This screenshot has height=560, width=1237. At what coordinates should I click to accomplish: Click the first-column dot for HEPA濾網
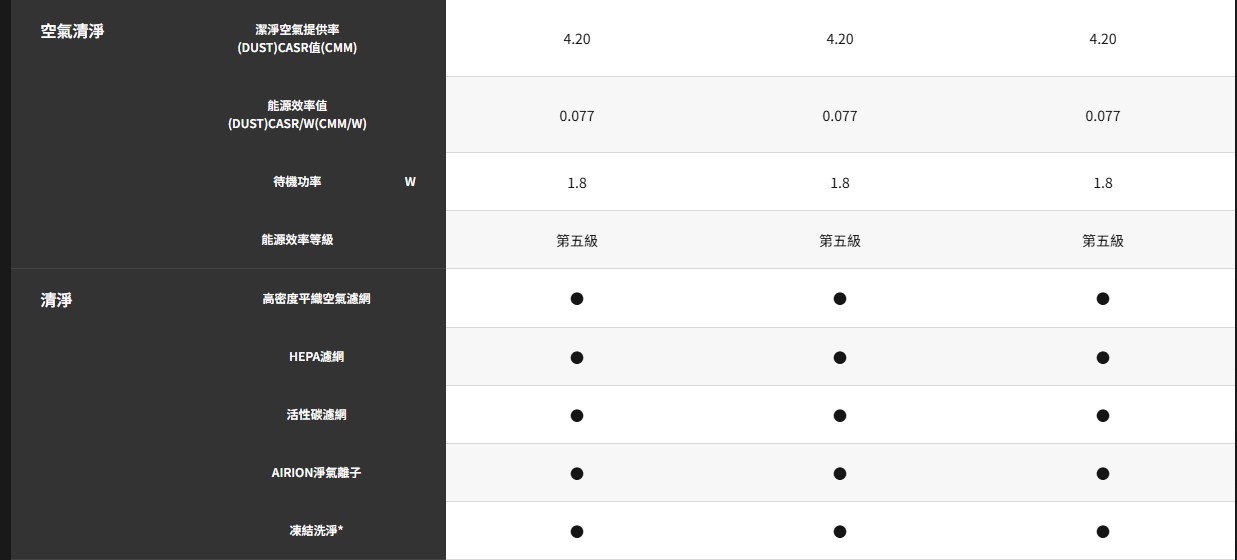coord(577,357)
